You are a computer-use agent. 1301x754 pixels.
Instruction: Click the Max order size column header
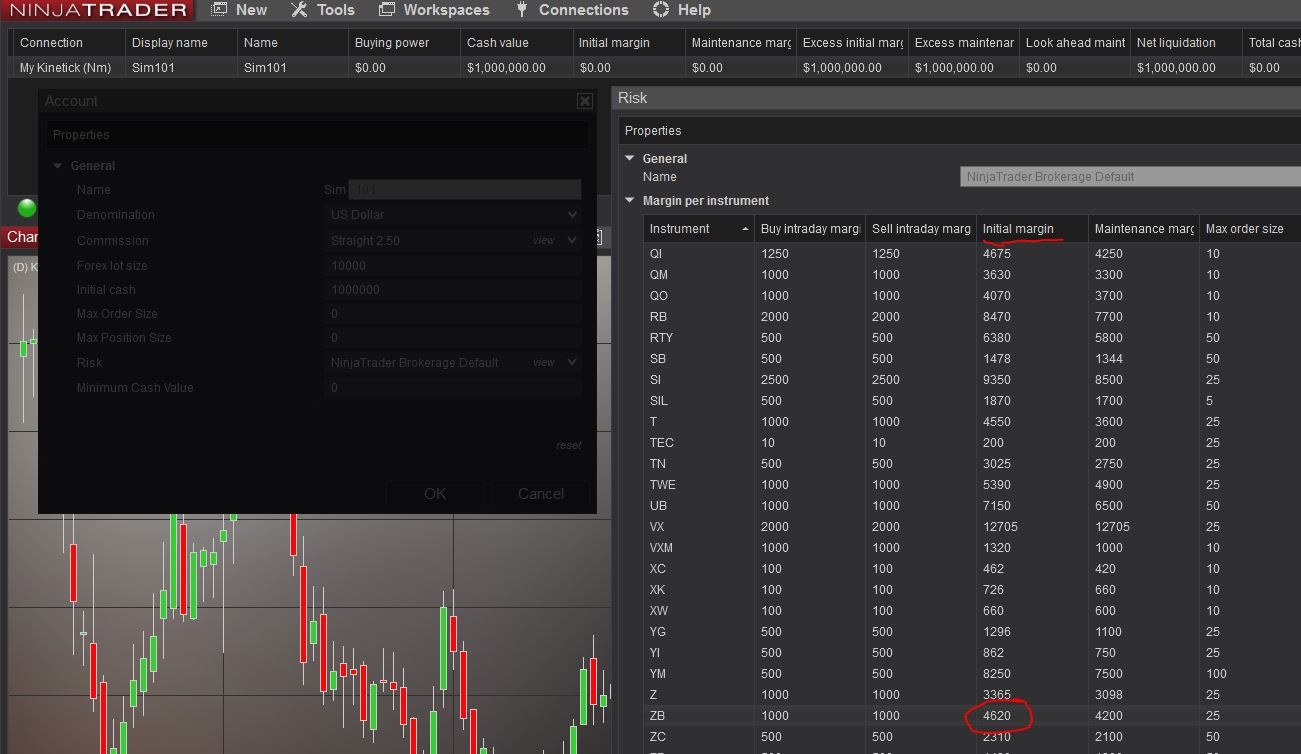tap(1250, 229)
